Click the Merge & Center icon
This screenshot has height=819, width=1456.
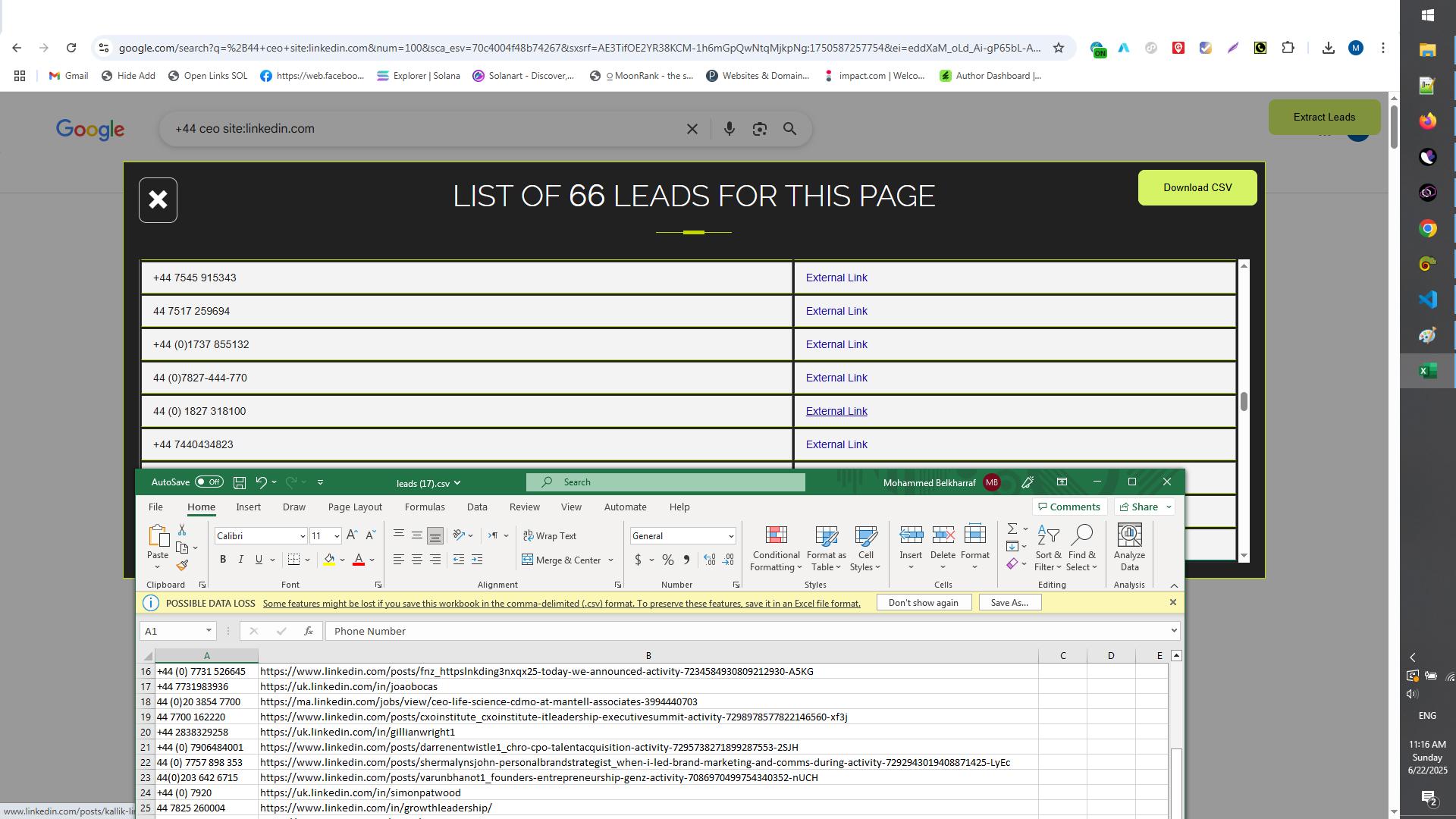528,560
